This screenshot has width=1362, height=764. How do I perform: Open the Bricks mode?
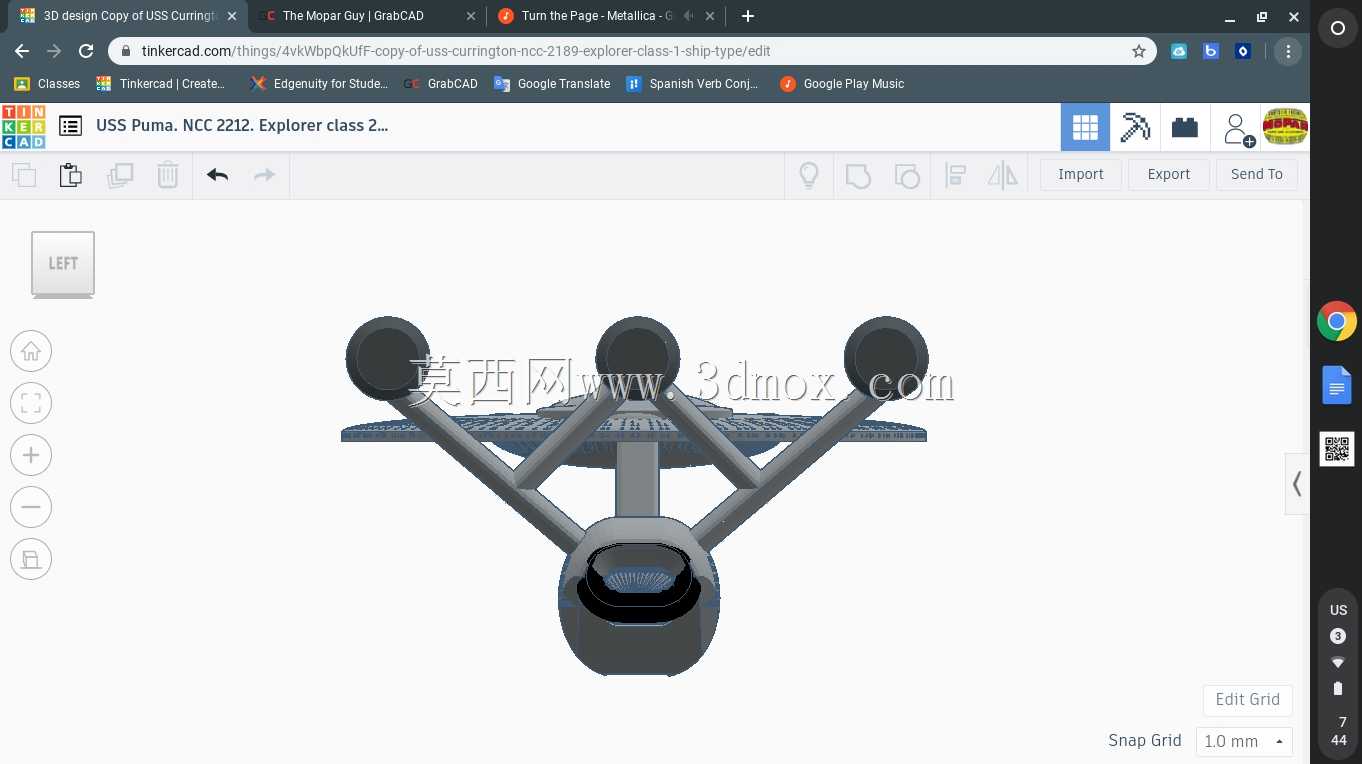(1185, 127)
